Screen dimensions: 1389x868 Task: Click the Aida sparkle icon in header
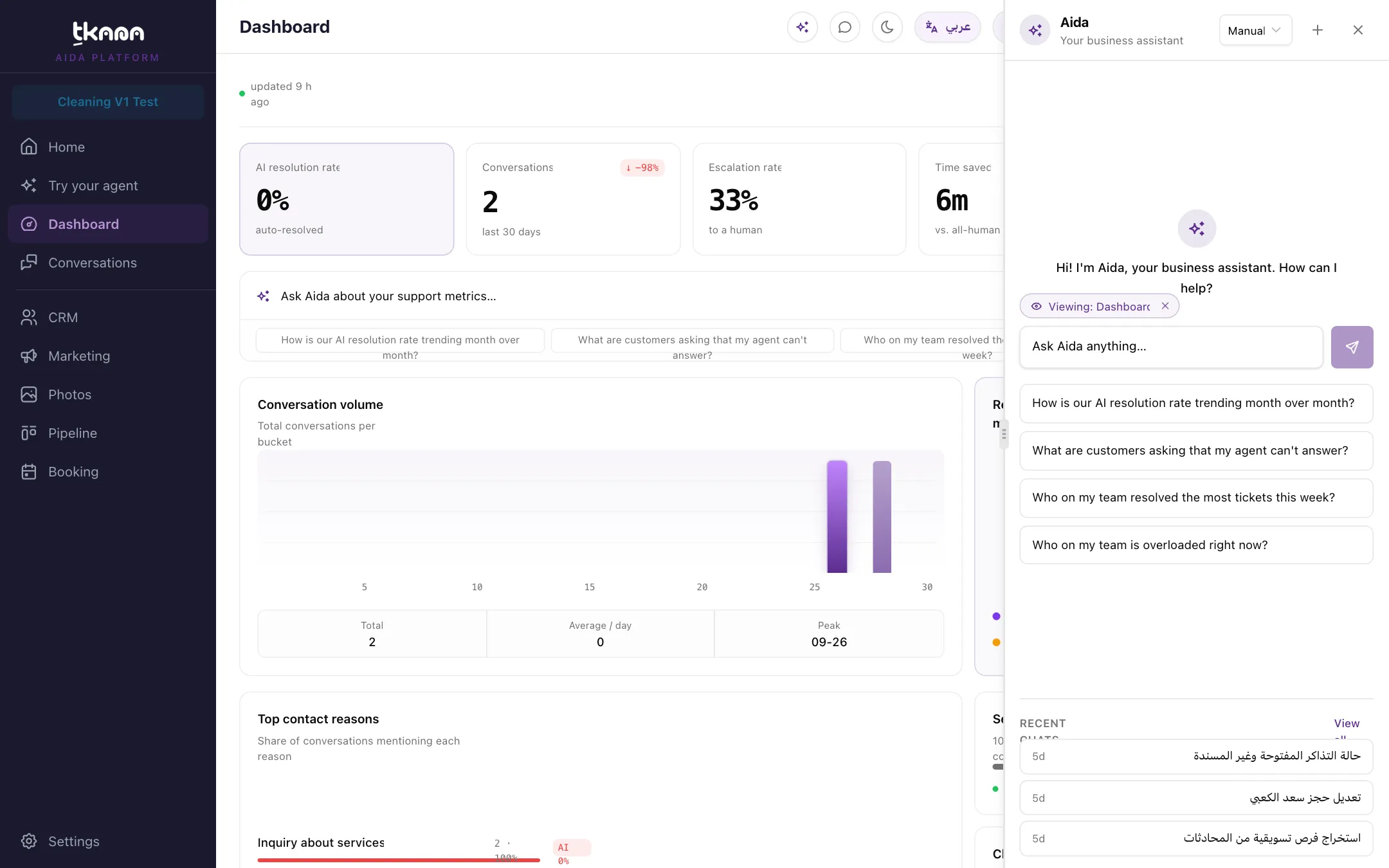(803, 27)
